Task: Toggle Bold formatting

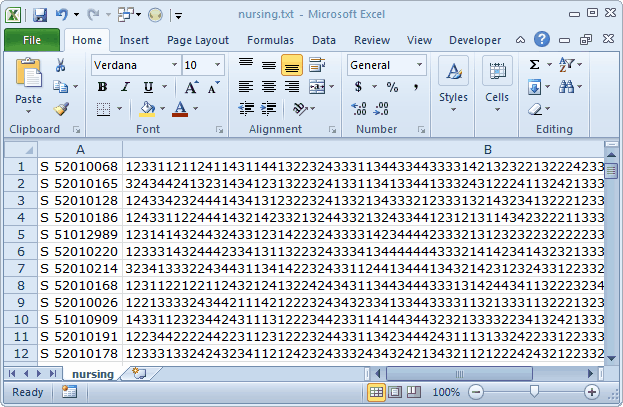Action: 102,87
